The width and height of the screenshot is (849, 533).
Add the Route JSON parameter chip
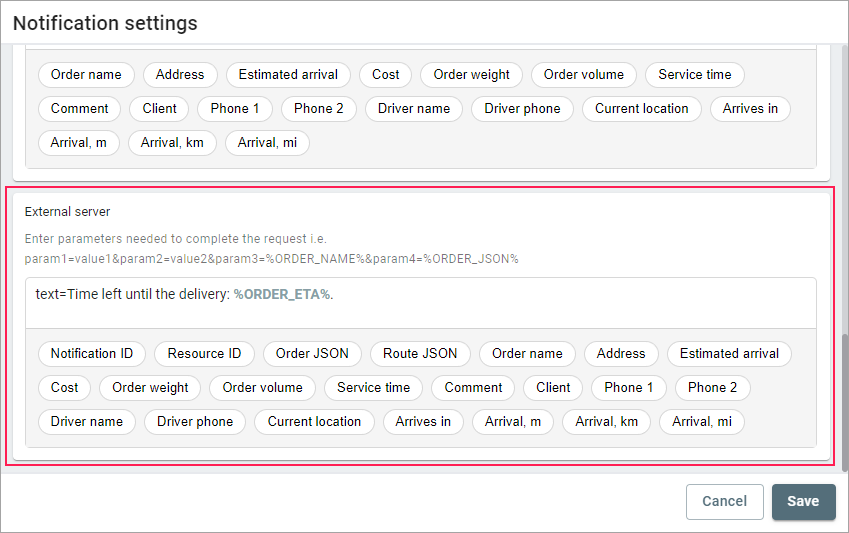click(420, 353)
